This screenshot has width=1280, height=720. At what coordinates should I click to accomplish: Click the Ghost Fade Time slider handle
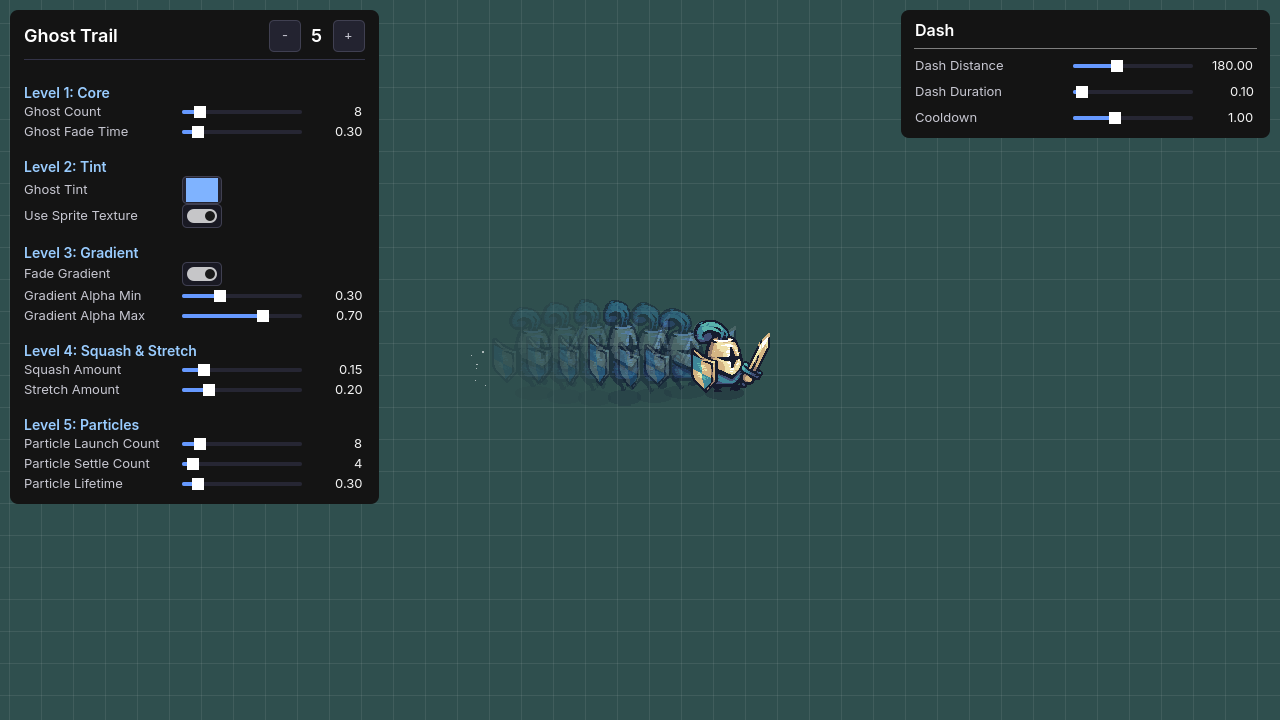(x=196, y=132)
